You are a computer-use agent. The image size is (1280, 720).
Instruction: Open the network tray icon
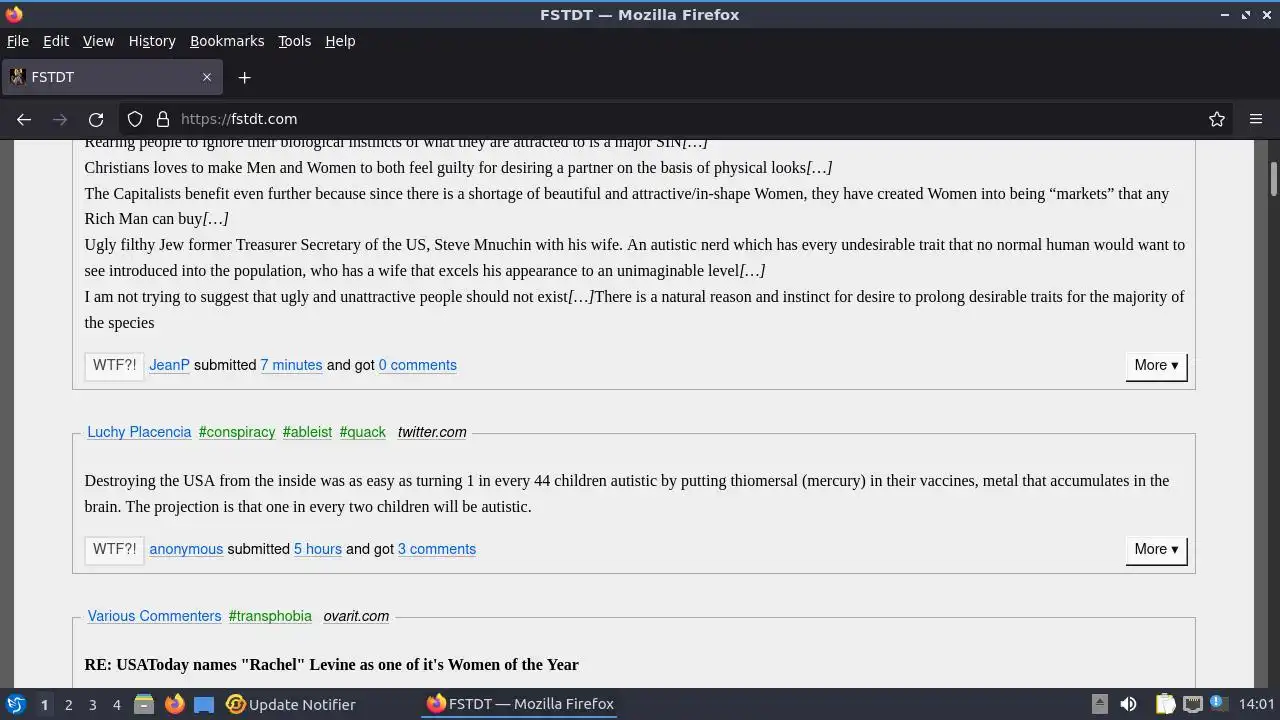[x=1192, y=704]
